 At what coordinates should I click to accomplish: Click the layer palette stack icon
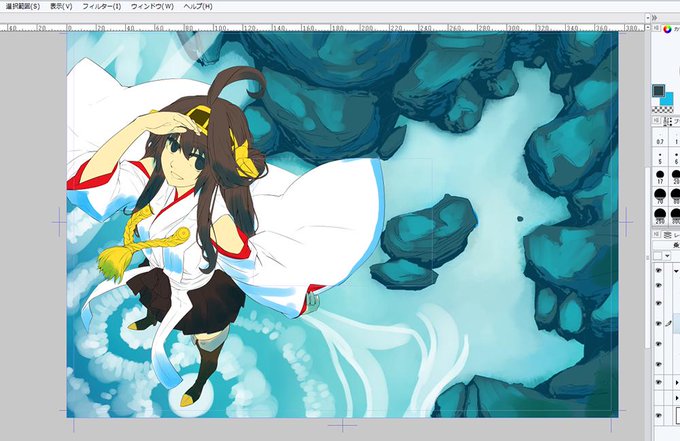(668, 235)
